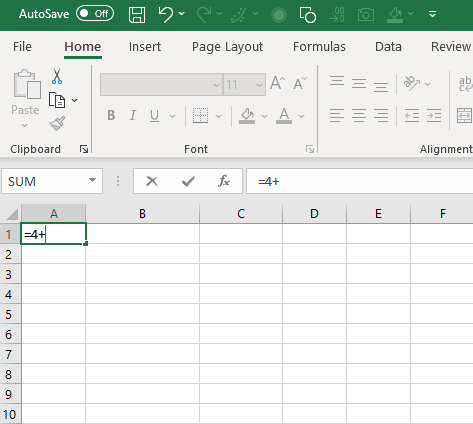
Task: Cancel formula entry with the X icon
Action: (x=152, y=181)
